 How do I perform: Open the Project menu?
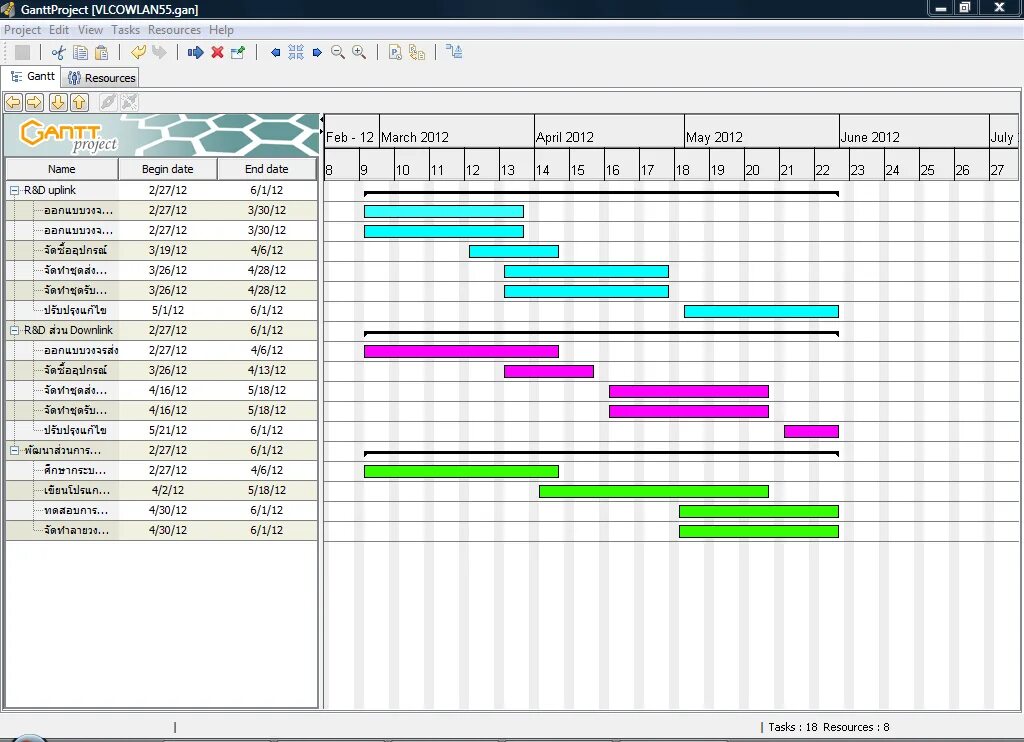point(22,30)
